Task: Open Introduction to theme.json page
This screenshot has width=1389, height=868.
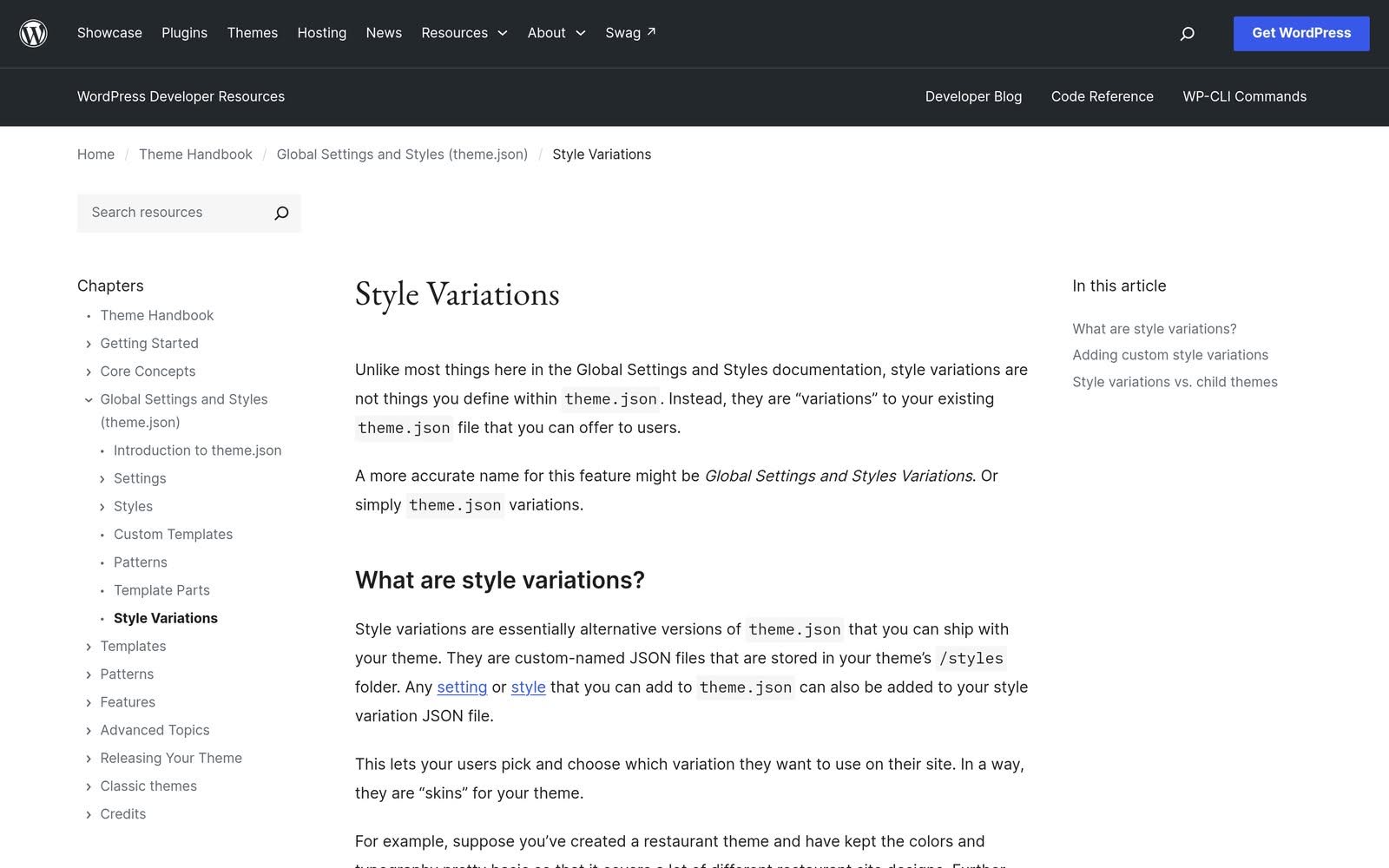Action: pos(197,450)
